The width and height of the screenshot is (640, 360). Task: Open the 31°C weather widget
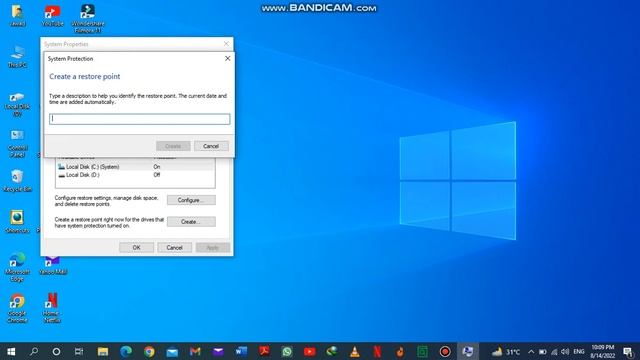(x=506, y=351)
